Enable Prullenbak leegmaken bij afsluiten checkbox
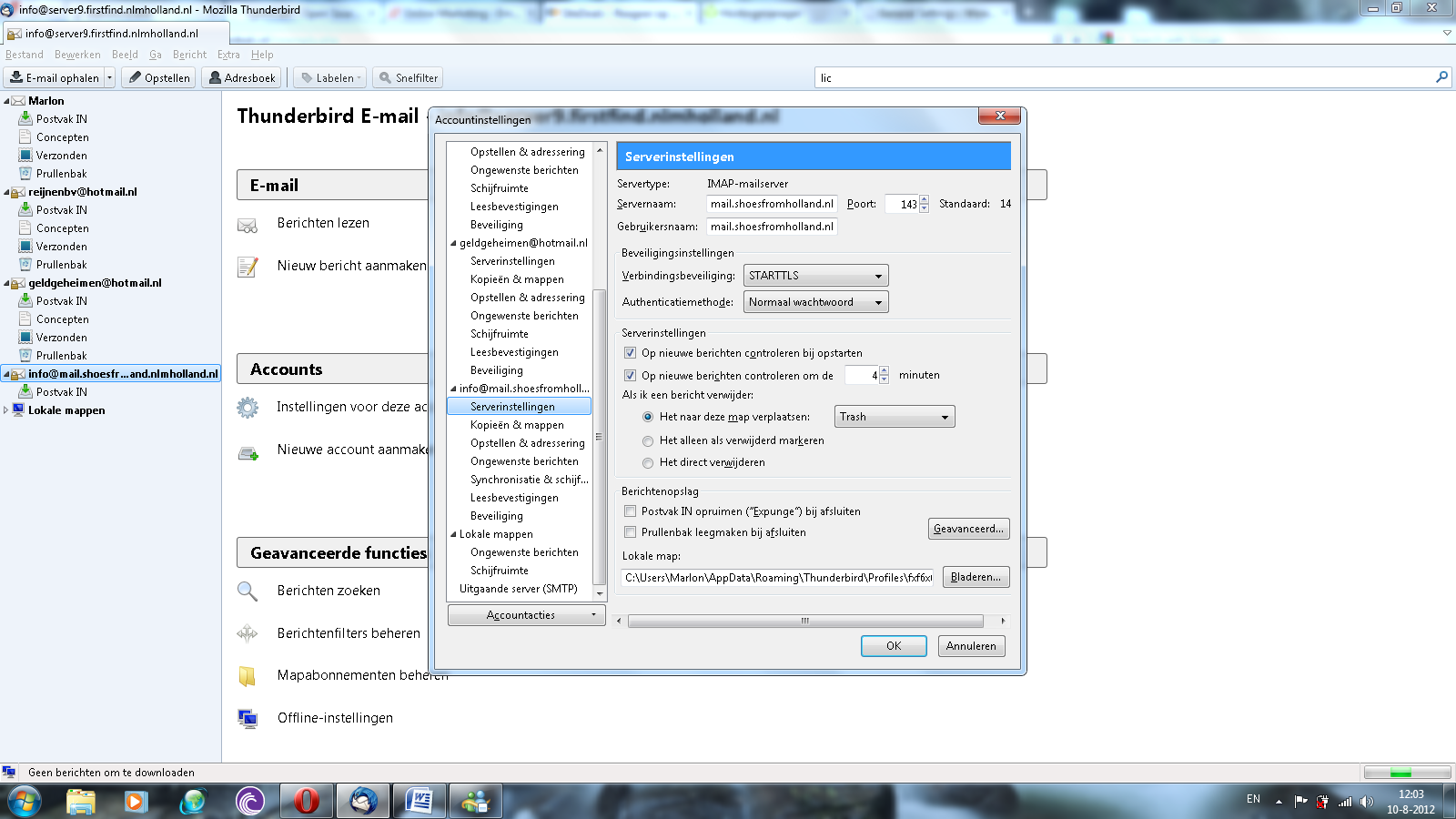This screenshot has height=819, width=1456. [630, 532]
